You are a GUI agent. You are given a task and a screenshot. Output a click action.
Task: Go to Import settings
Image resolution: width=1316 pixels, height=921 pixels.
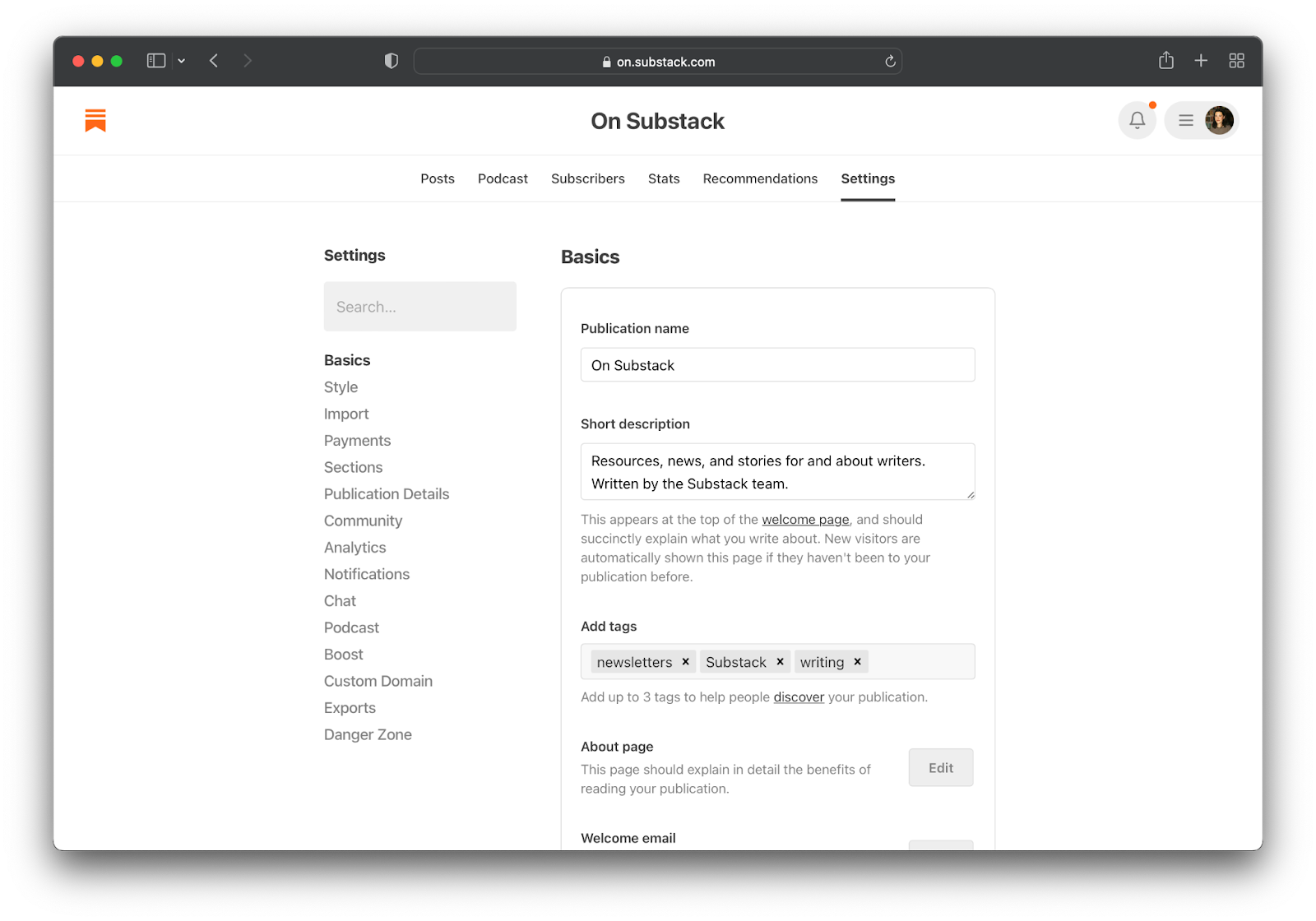pos(346,414)
